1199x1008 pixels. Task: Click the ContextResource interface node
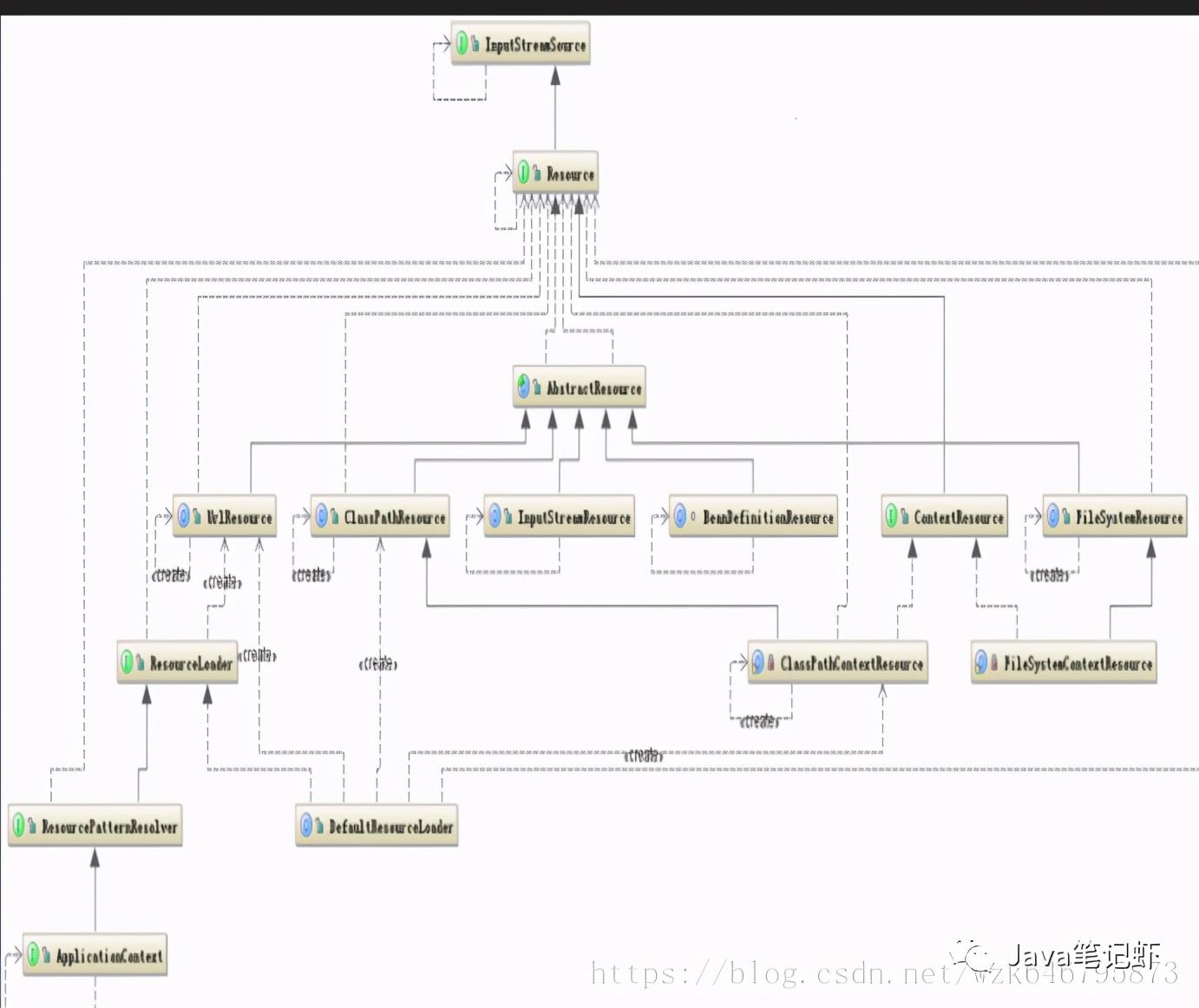click(x=945, y=517)
